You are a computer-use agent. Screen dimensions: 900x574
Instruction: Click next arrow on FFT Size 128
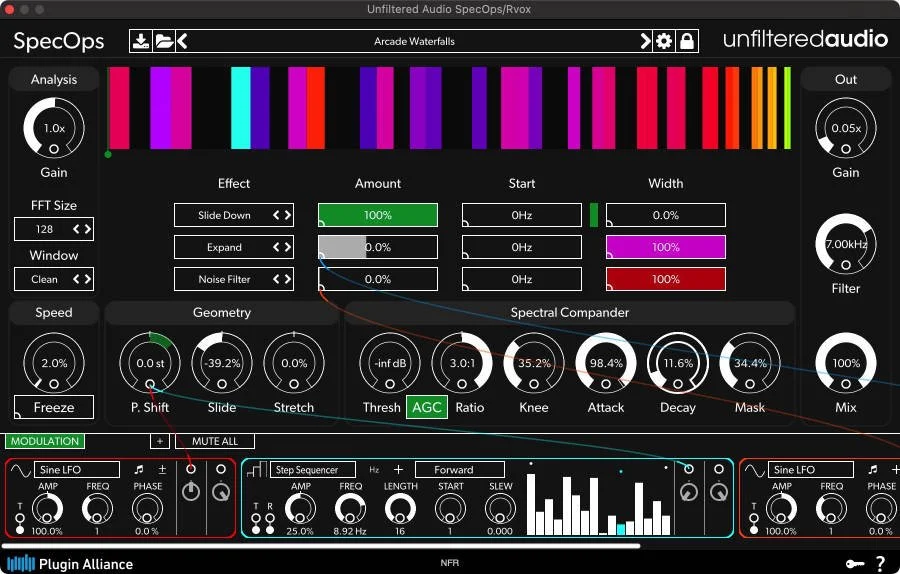tap(88, 229)
